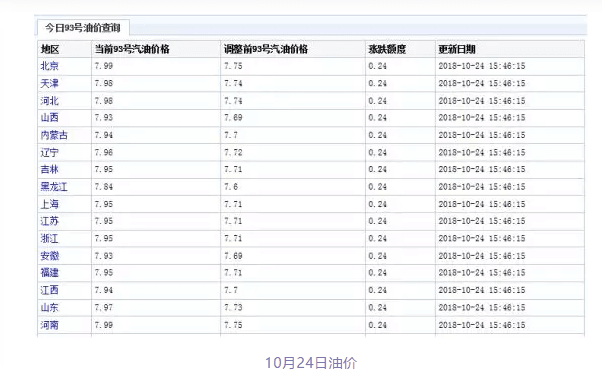Open the 河南 region link
The height and width of the screenshot is (378, 602).
pyautogui.click(x=50, y=325)
